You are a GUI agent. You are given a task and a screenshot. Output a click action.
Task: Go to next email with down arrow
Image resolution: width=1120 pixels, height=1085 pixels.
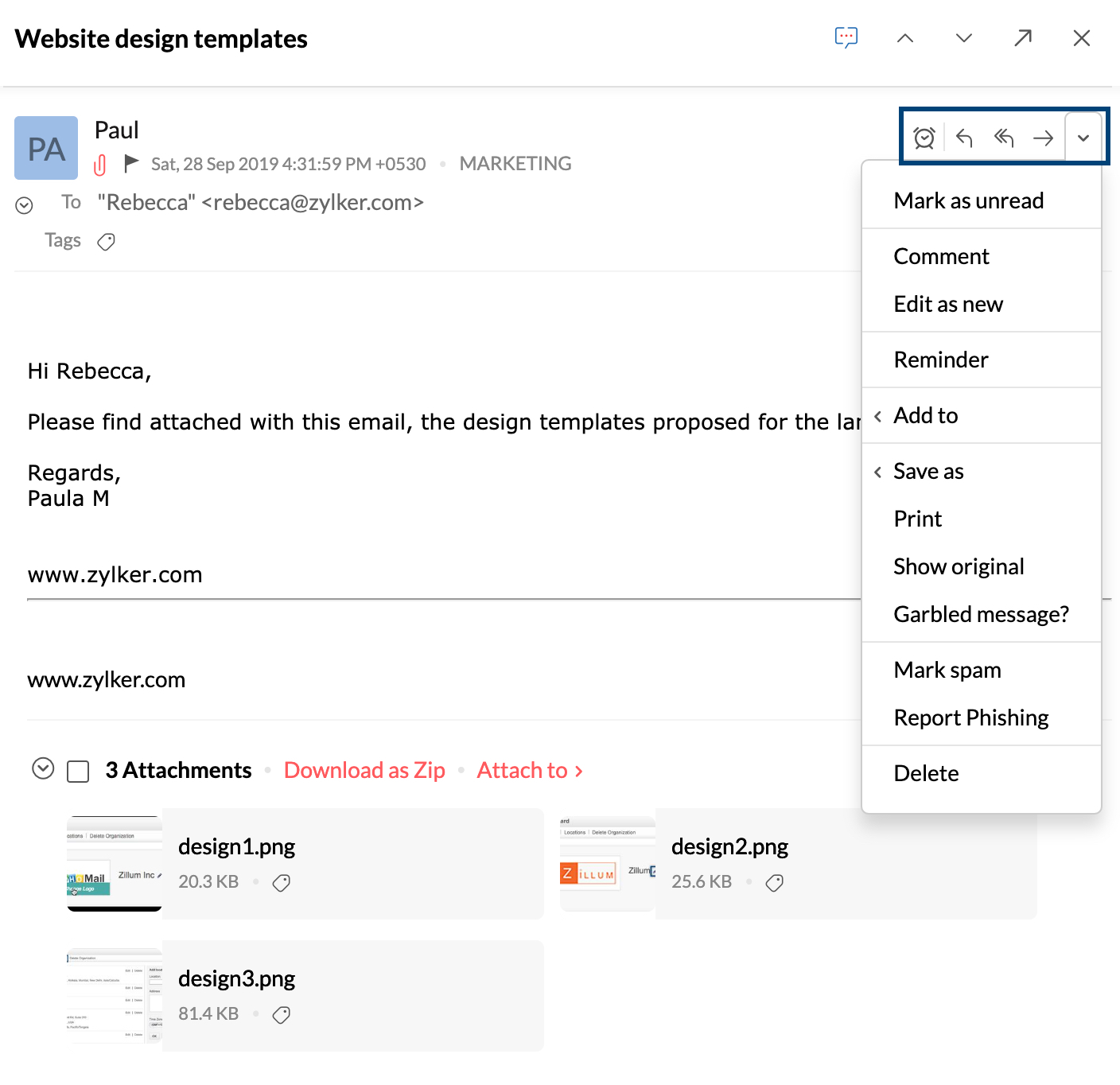(x=964, y=38)
